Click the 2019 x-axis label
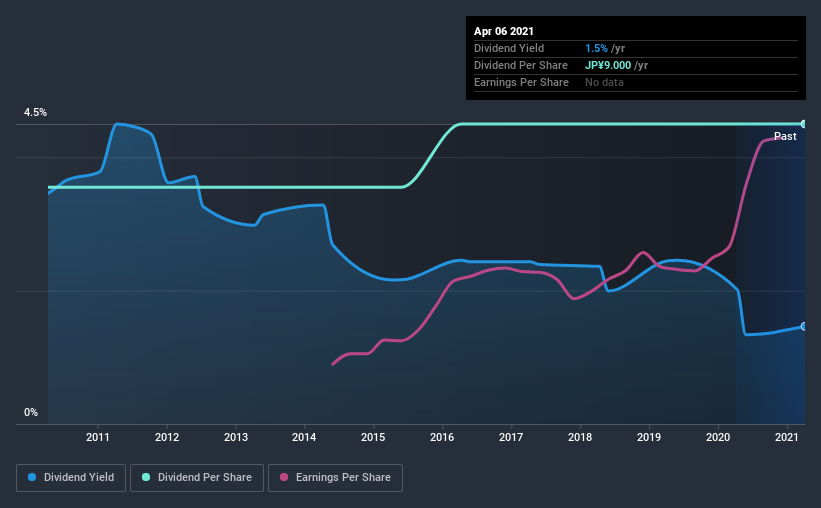Viewport: 821px width, 508px height. tap(649, 437)
